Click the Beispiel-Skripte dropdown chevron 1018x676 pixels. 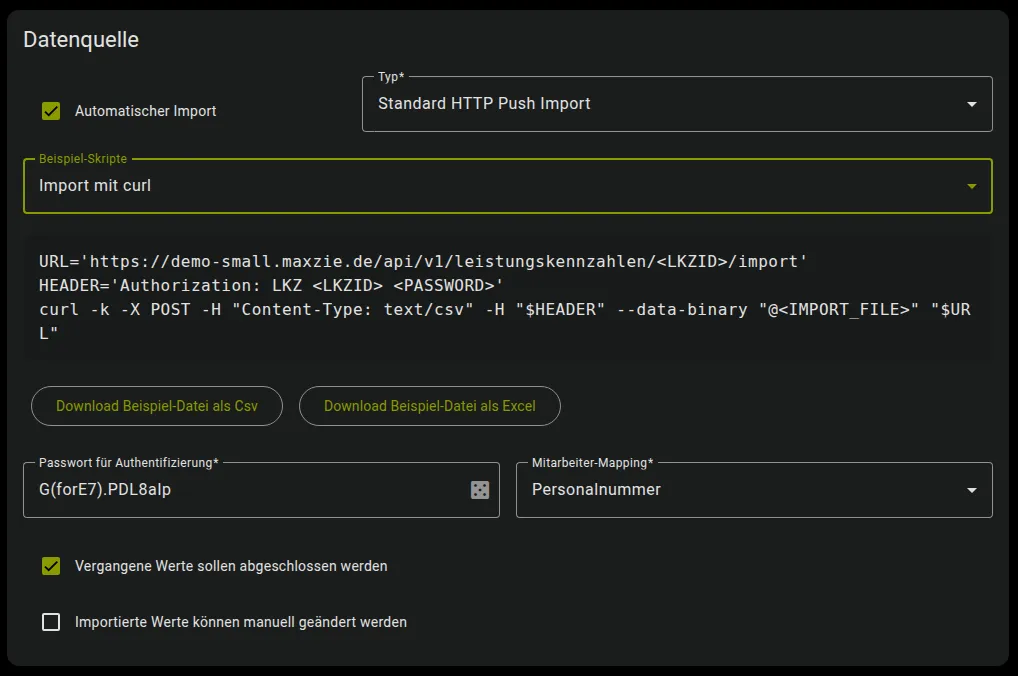click(971, 185)
